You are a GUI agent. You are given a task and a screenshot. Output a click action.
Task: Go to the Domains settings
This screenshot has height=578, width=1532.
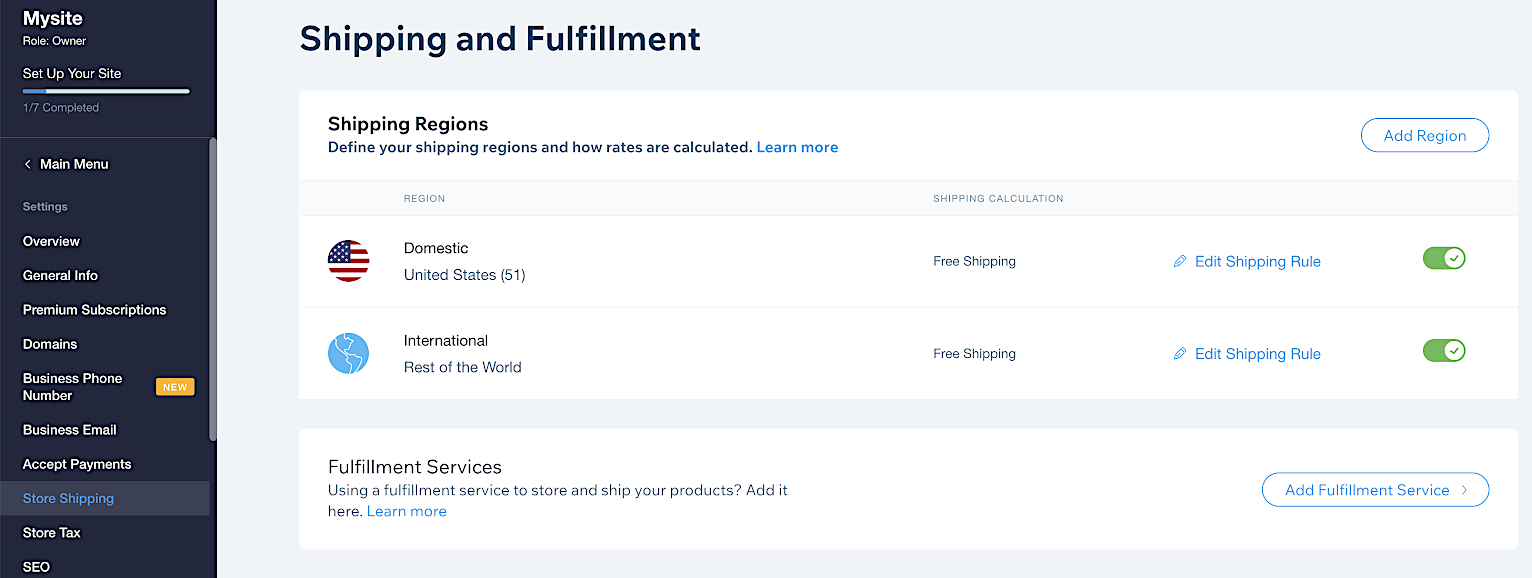(50, 344)
